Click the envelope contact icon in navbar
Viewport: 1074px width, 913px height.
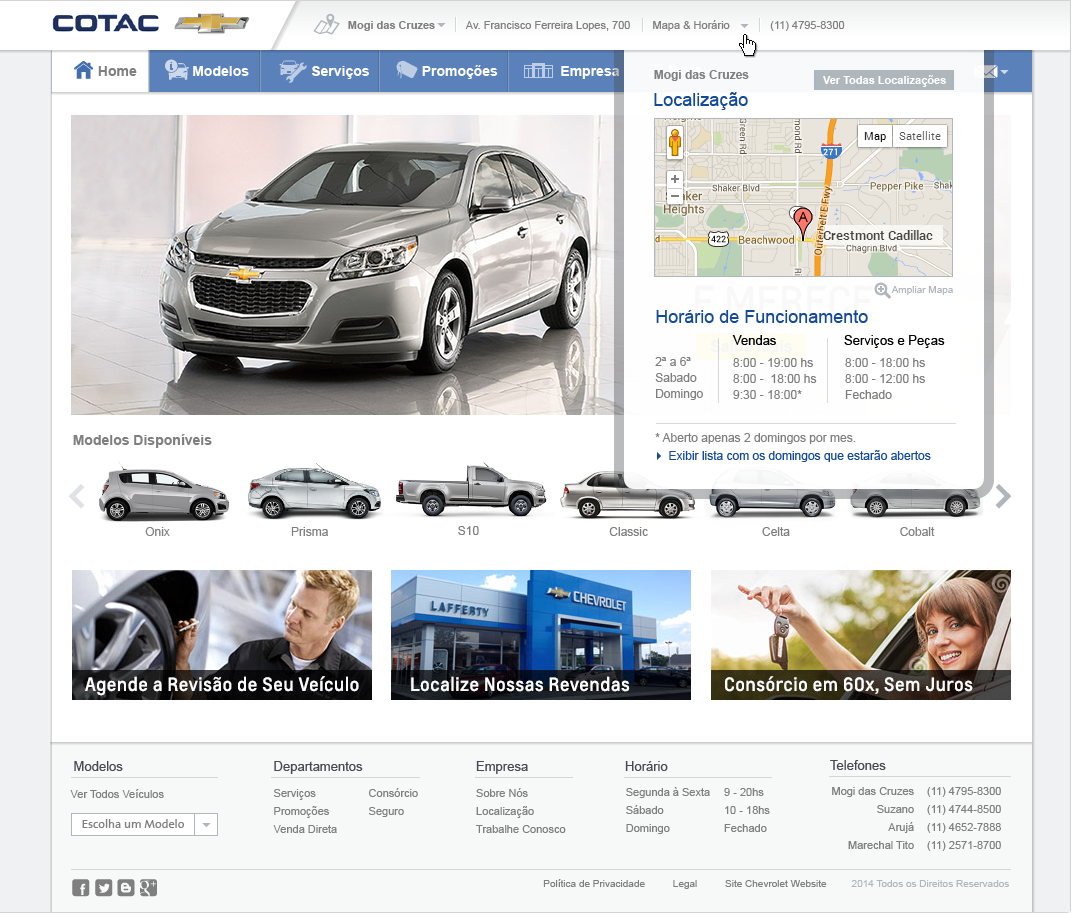click(990, 71)
